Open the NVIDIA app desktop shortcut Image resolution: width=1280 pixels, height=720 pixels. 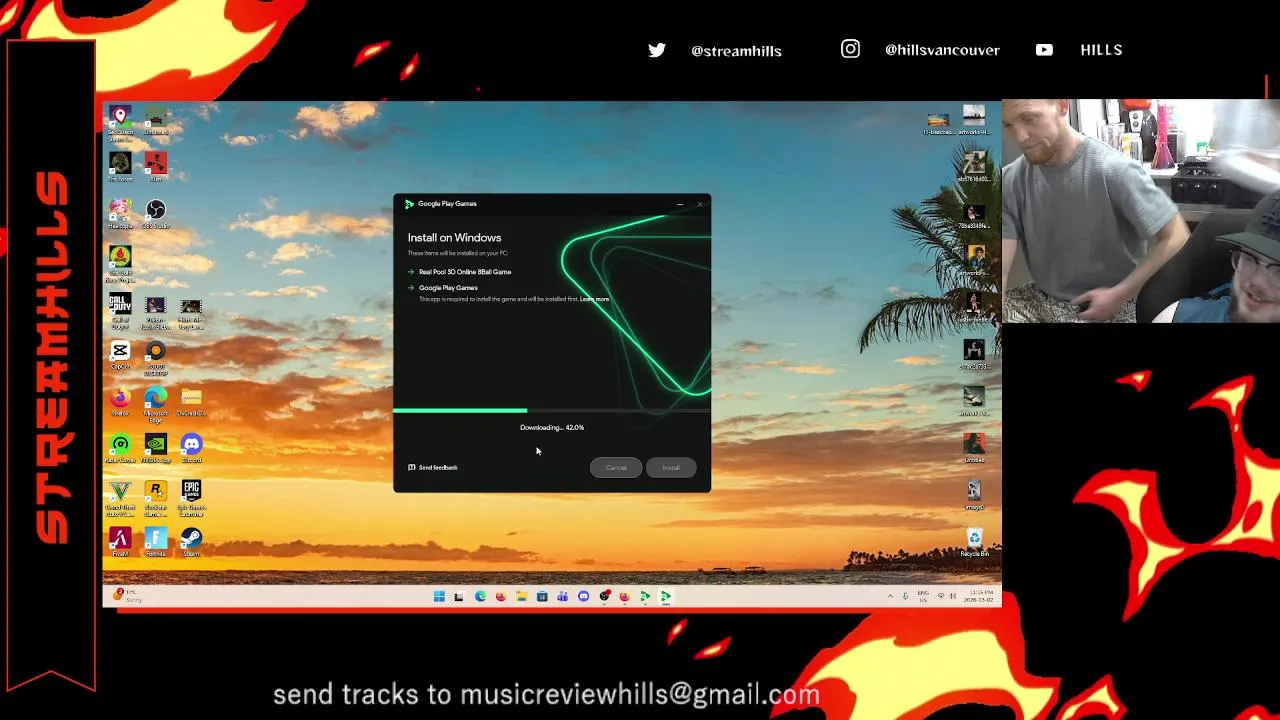click(x=156, y=448)
